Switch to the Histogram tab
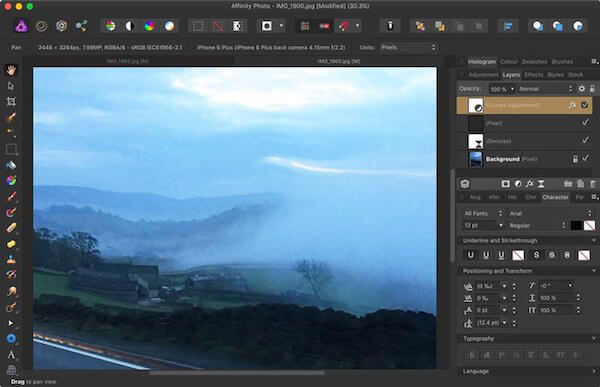 coord(482,62)
